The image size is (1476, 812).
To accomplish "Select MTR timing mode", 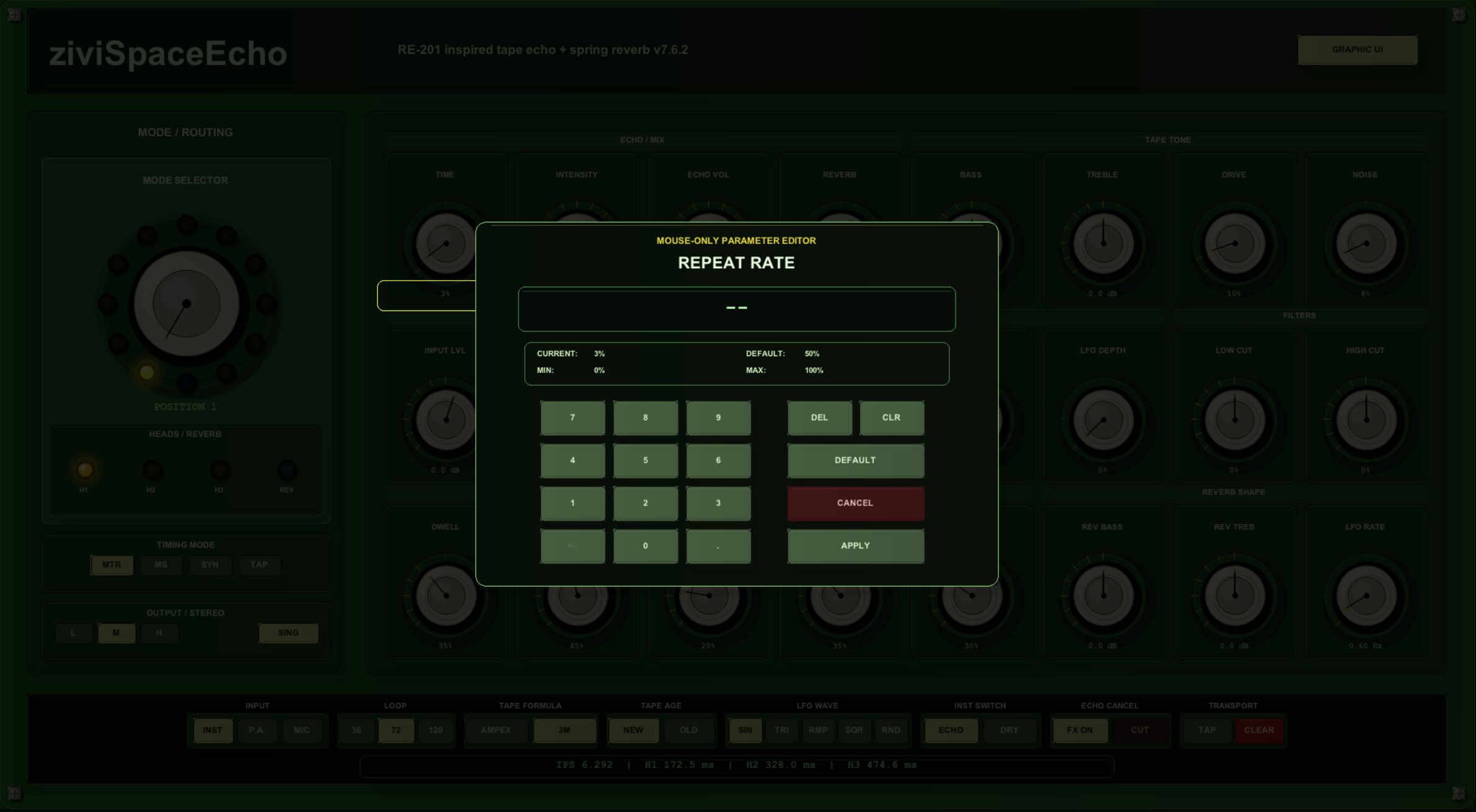I will pyautogui.click(x=112, y=565).
